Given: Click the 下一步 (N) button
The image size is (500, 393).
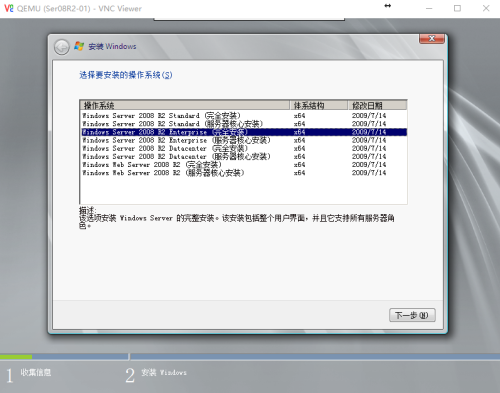Looking at the screenshot, I should click(x=412, y=315).
